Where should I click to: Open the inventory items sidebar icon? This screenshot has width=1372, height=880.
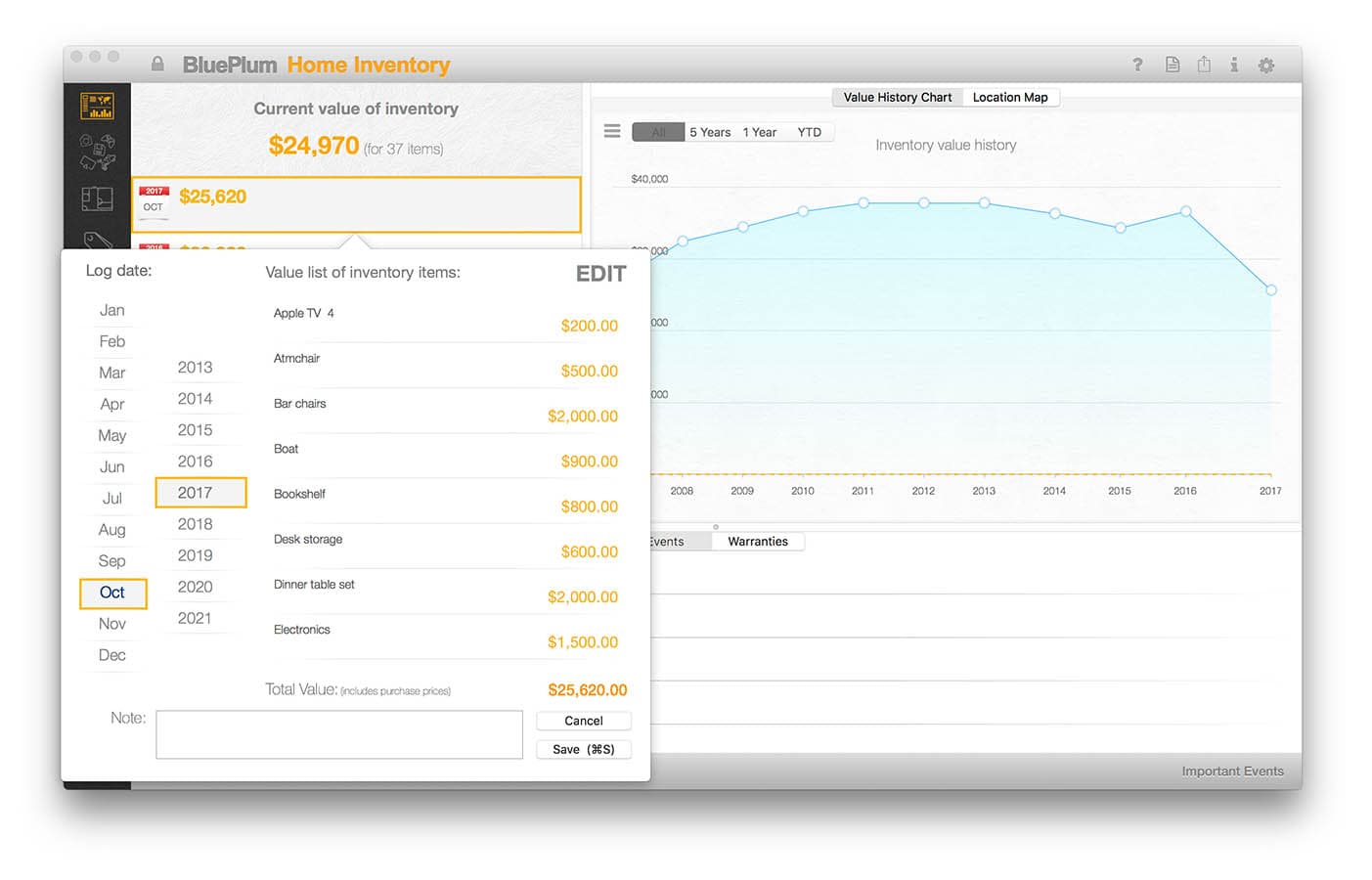97,152
